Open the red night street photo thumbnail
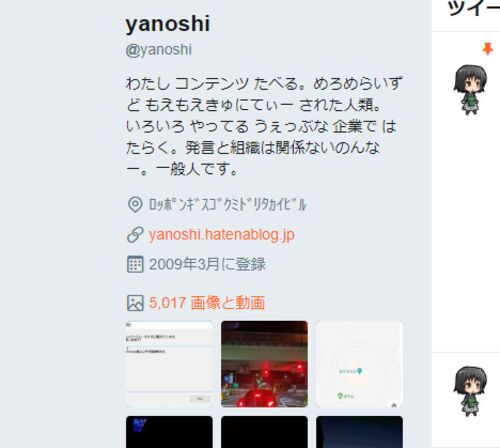The image size is (500, 448). (264, 364)
